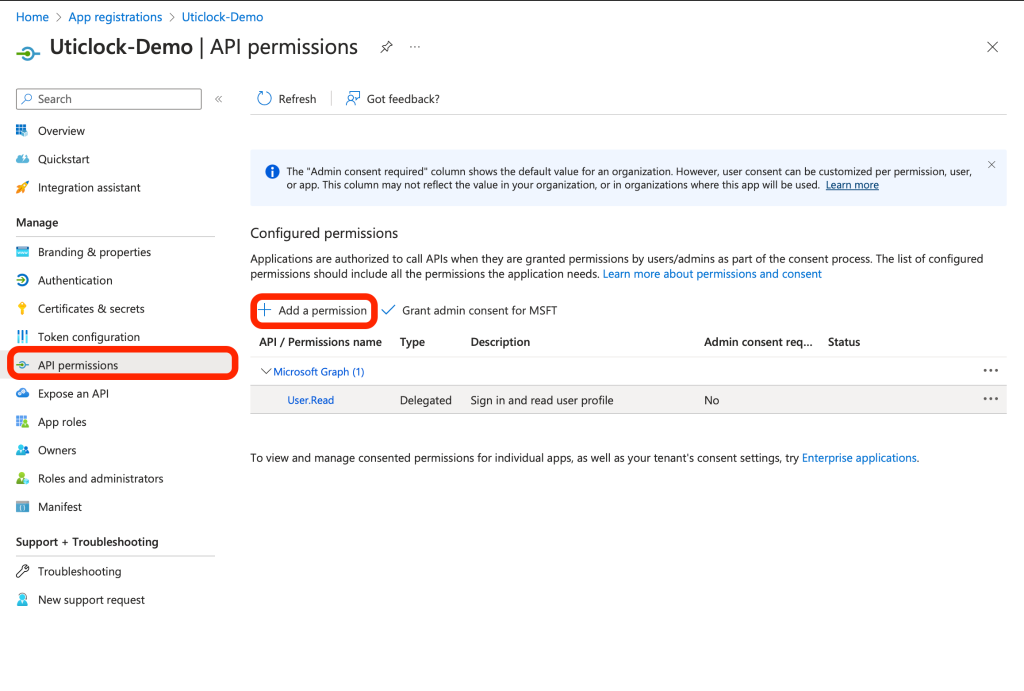Click the Manifest icon
The height and width of the screenshot is (691, 1024).
pos(22,507)
